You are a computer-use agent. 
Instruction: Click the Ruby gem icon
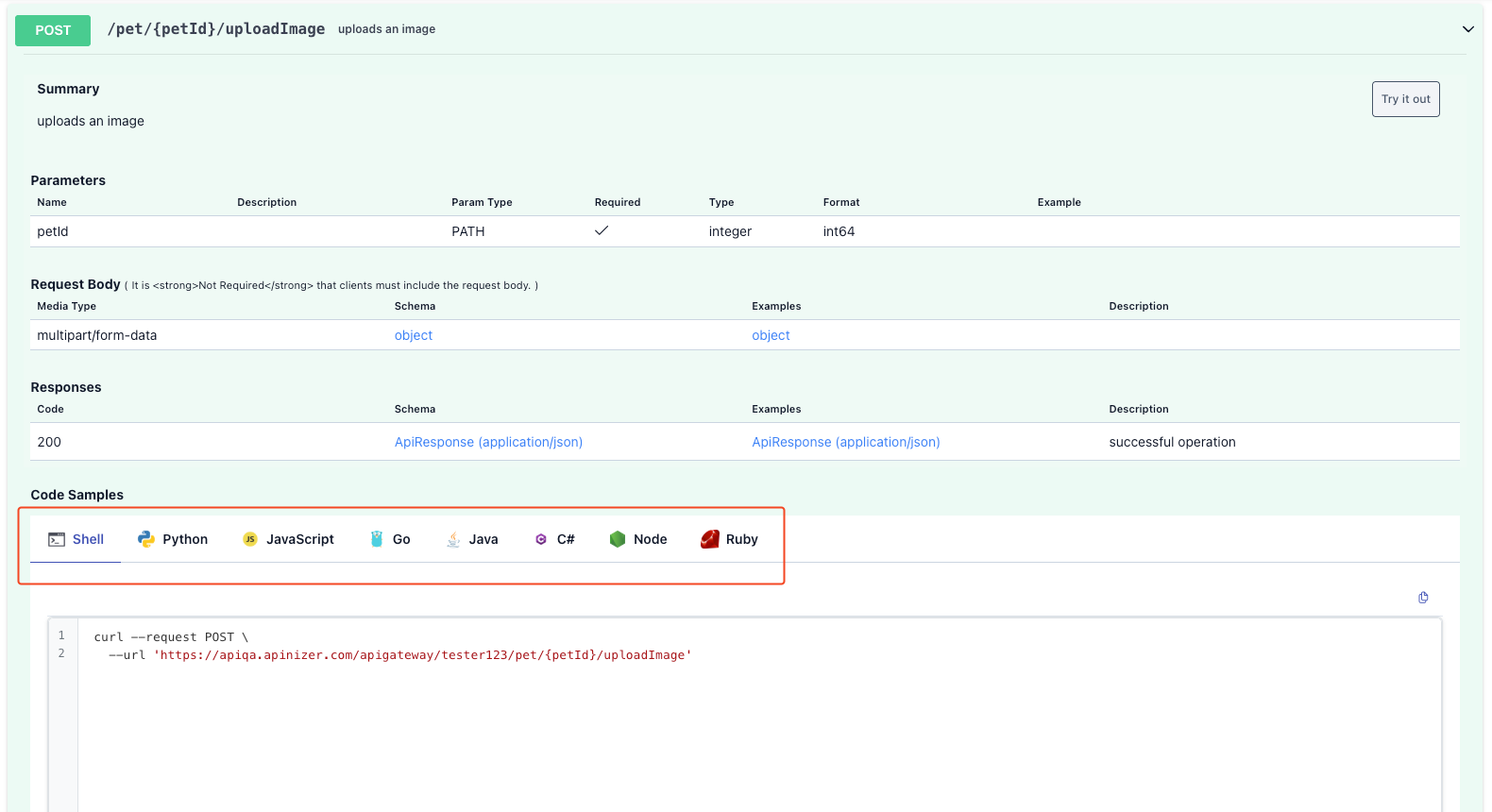pyautogui.click(x=710, y=539)
